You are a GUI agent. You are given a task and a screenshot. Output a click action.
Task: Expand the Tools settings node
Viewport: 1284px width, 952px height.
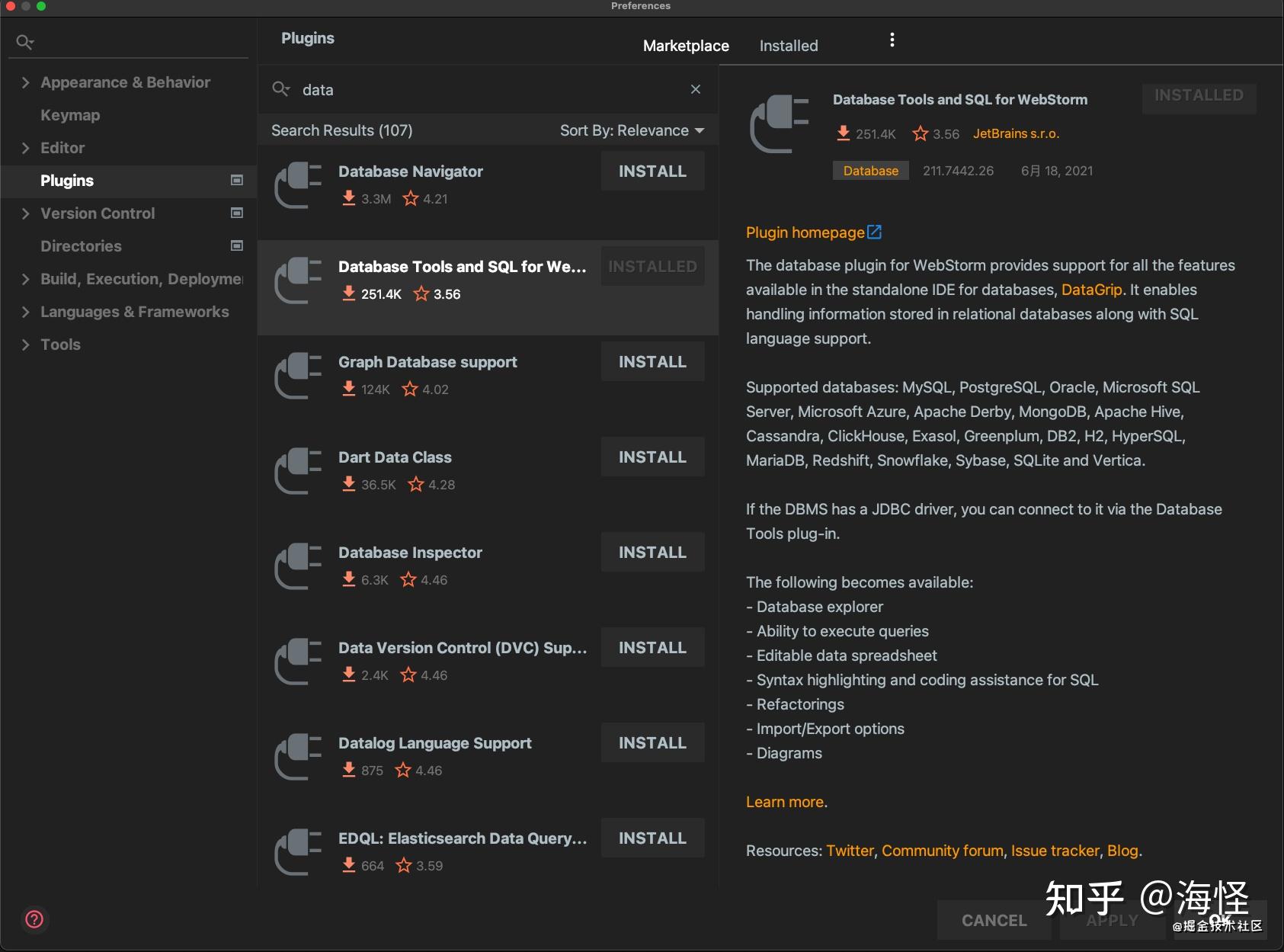[x=25, y=345]
